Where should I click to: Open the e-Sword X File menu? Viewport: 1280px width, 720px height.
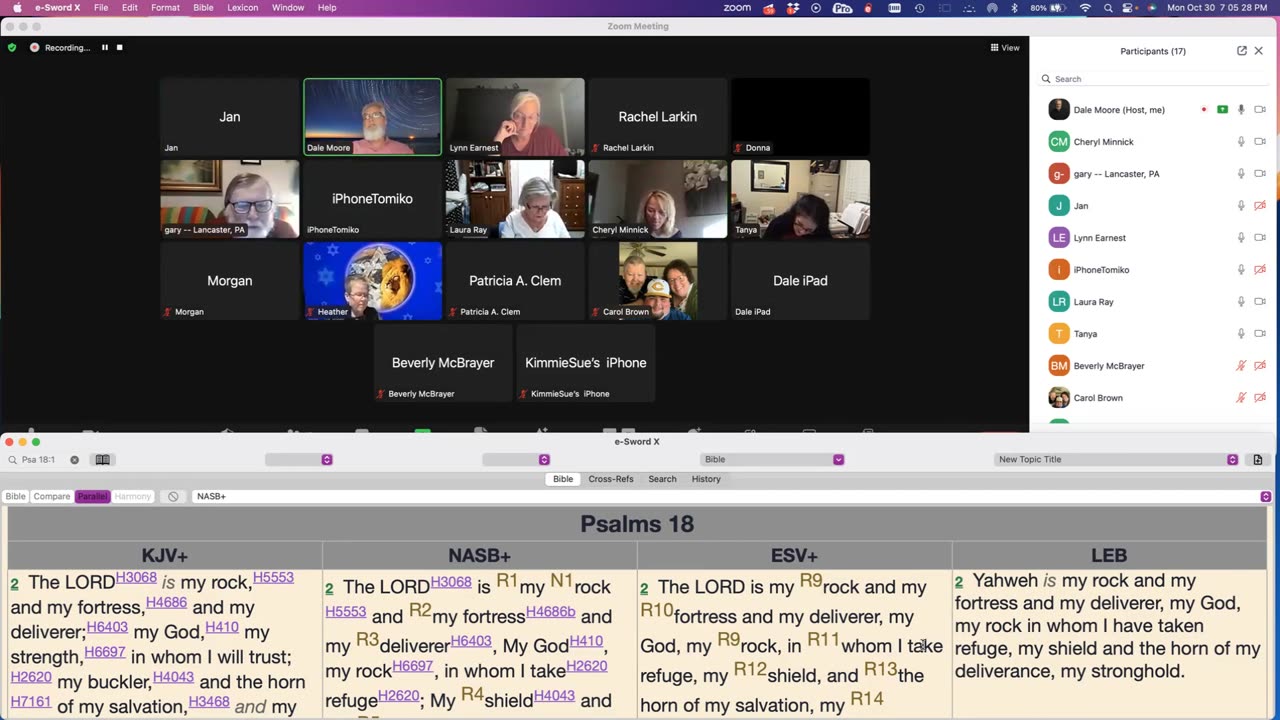coord(101,7)
